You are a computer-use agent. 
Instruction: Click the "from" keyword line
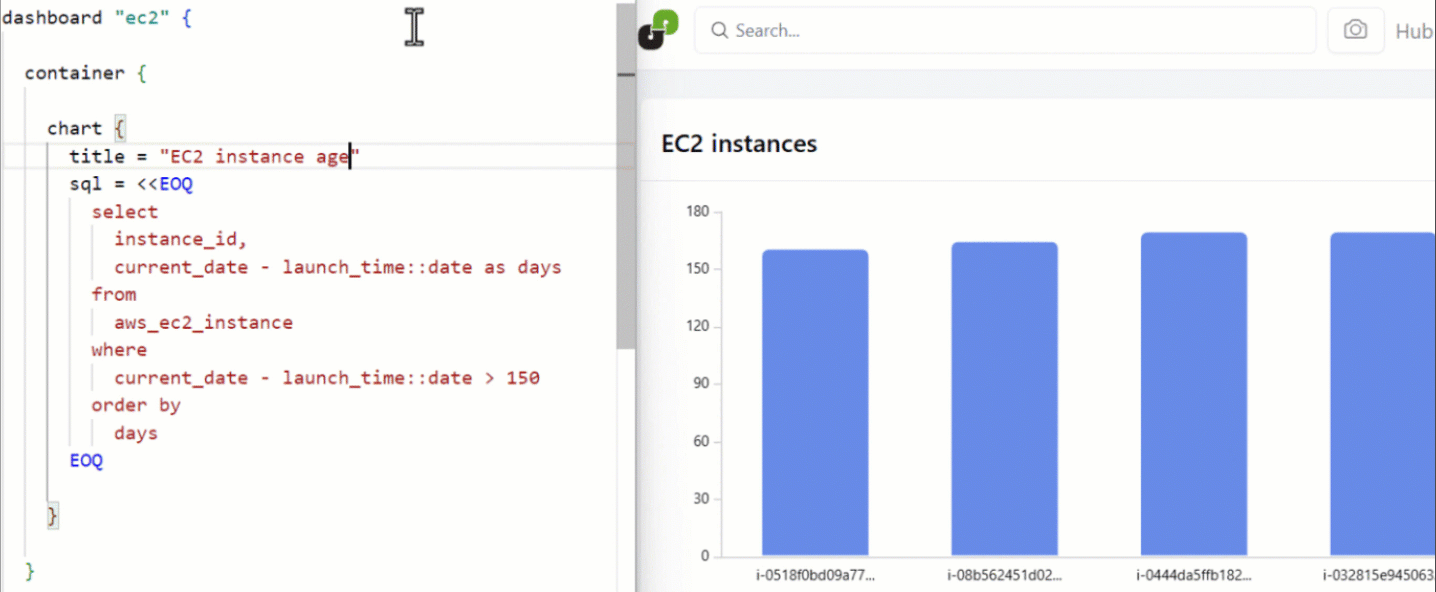point(114,294)
